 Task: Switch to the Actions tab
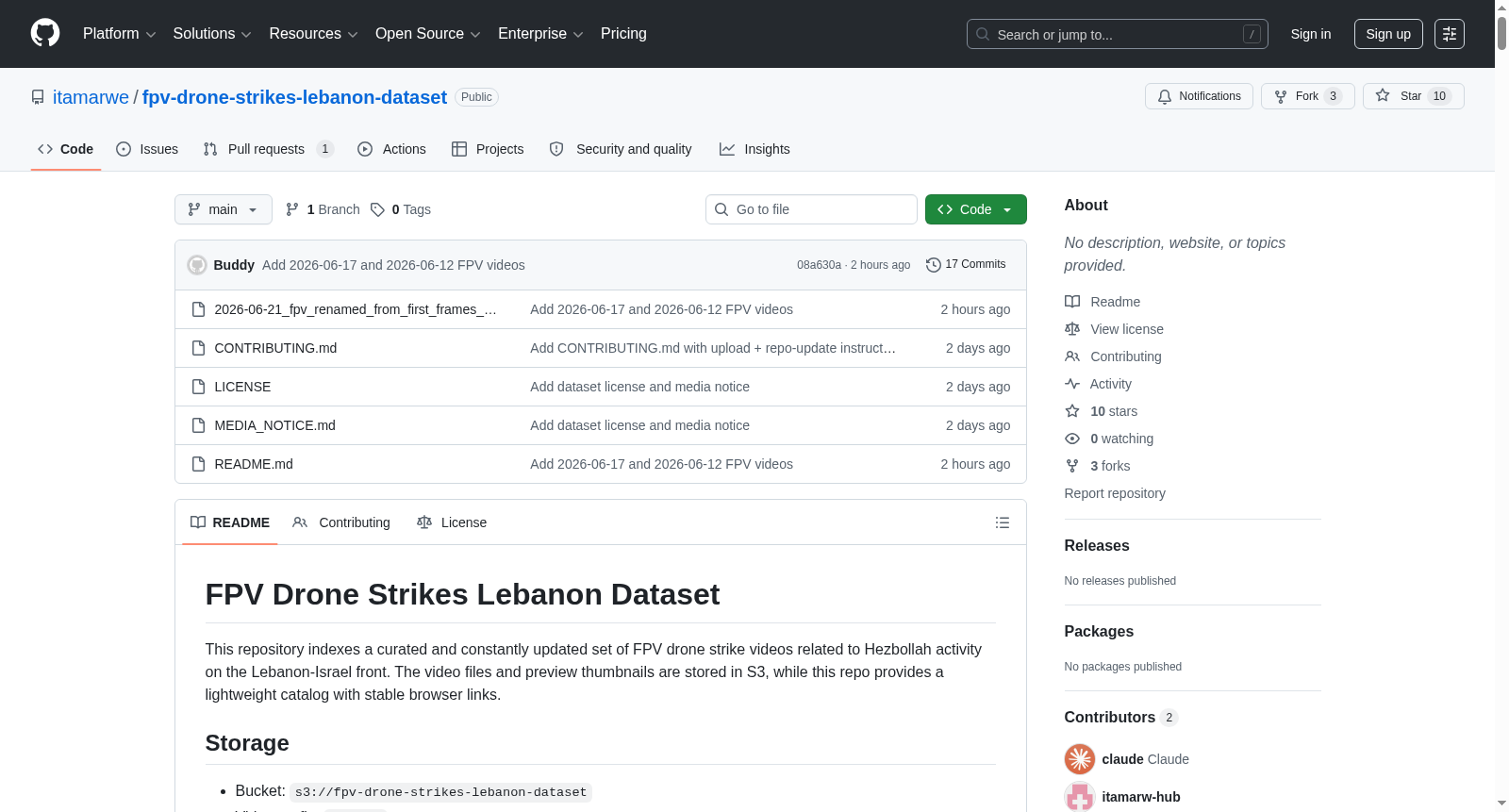pos(391,149)
